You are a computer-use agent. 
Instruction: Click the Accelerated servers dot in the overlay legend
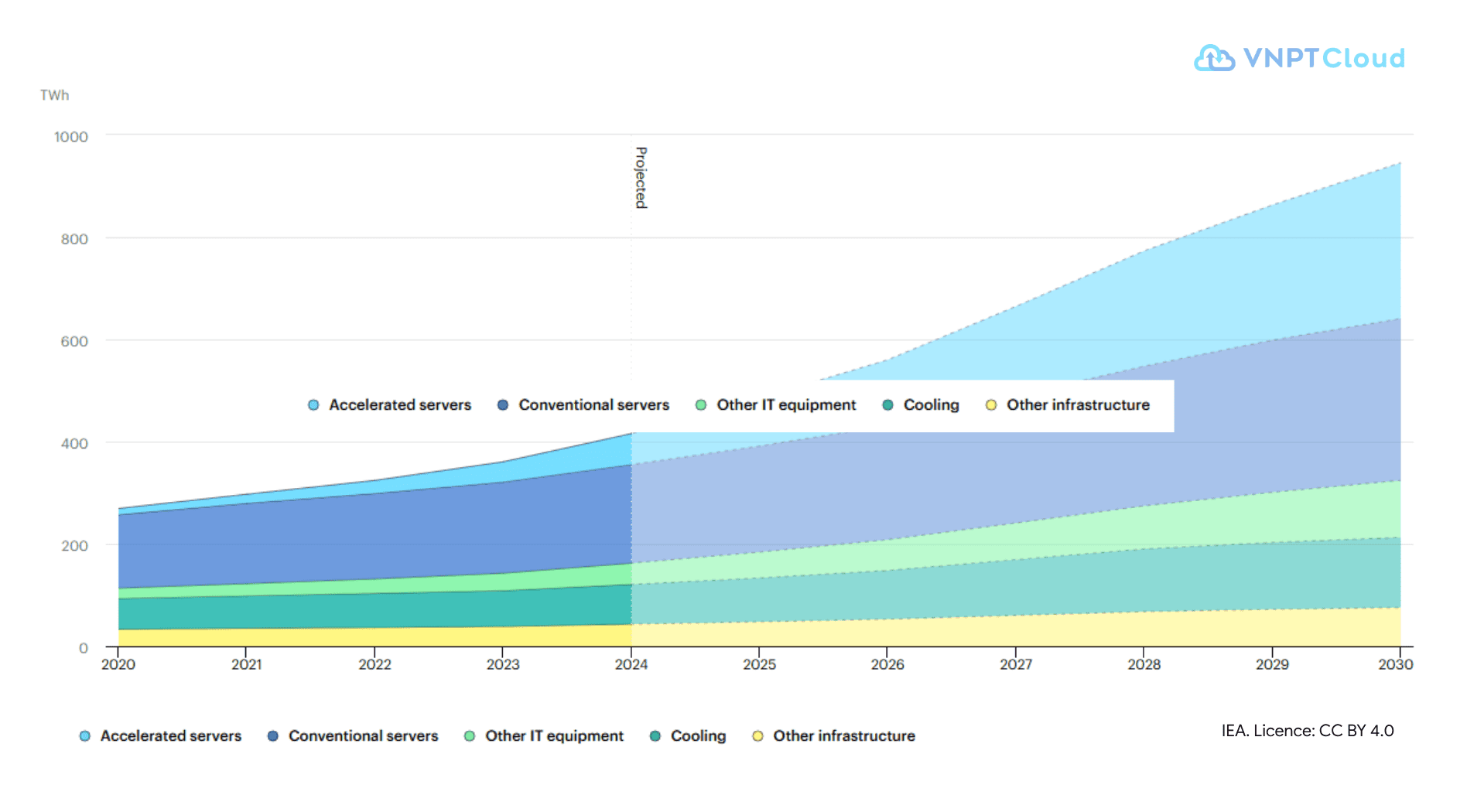(x=313, y=405)
